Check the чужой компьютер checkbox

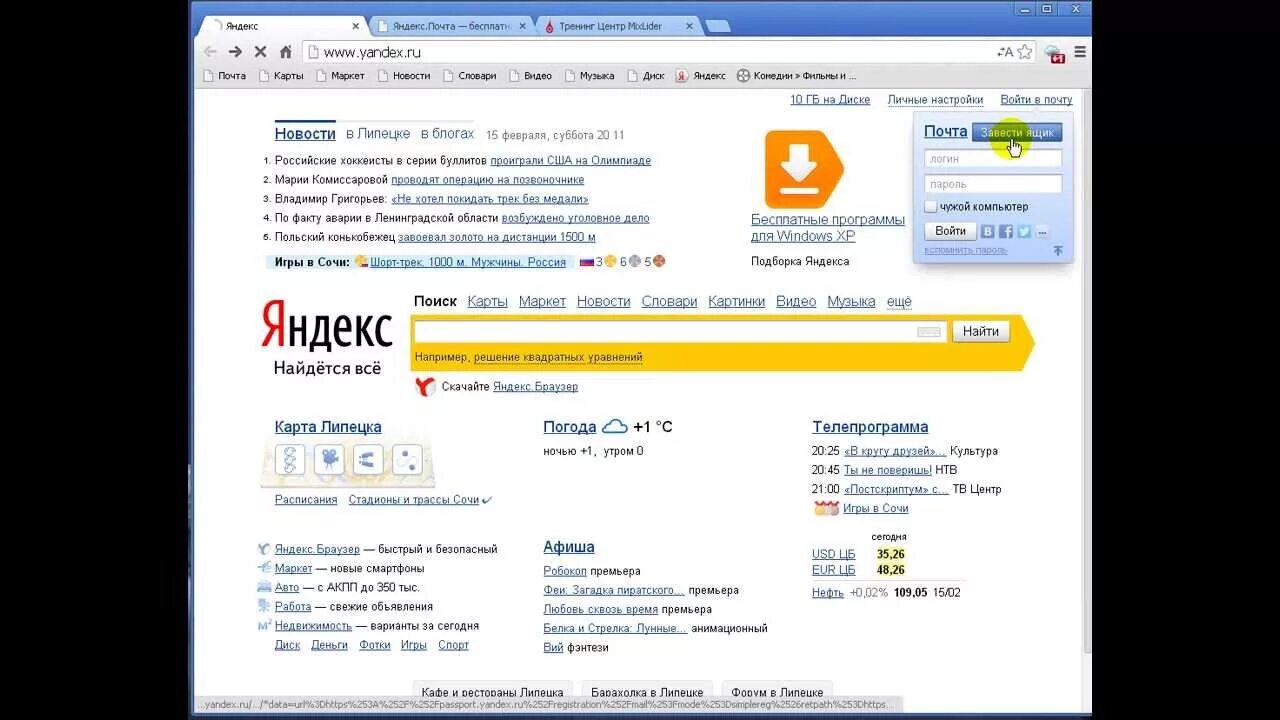931,207
